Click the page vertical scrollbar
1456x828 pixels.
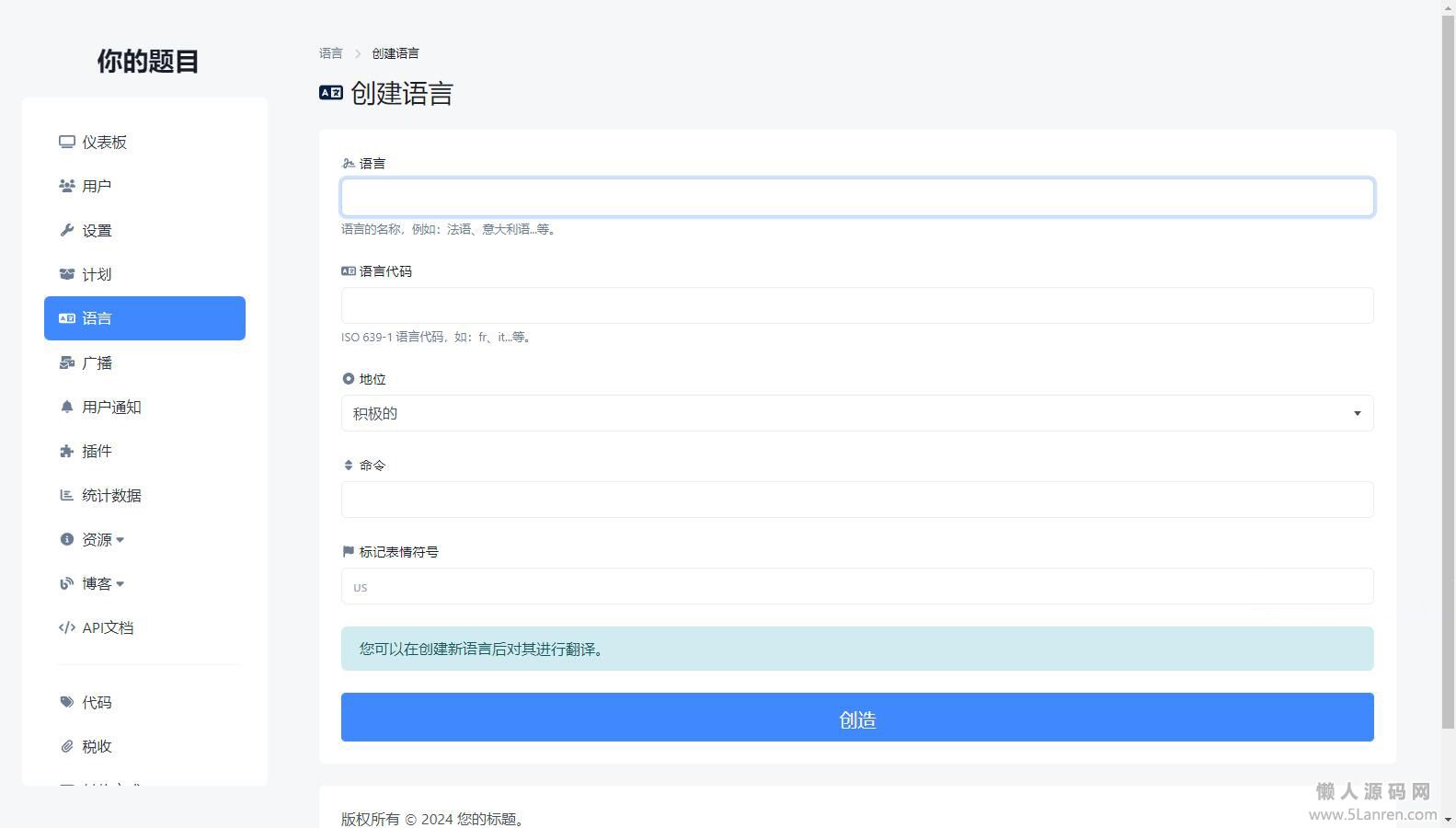coord(1448,368)
